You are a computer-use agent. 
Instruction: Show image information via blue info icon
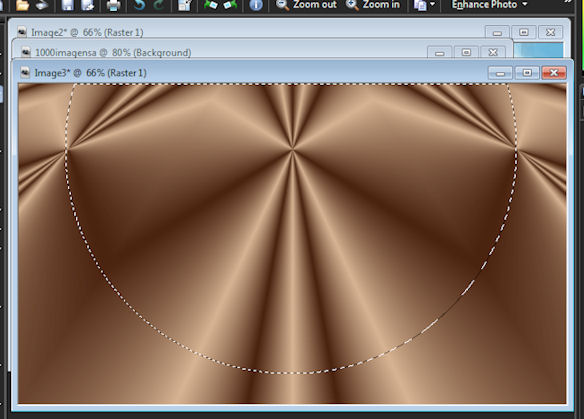pyautogui.click(x=256, y=5)
